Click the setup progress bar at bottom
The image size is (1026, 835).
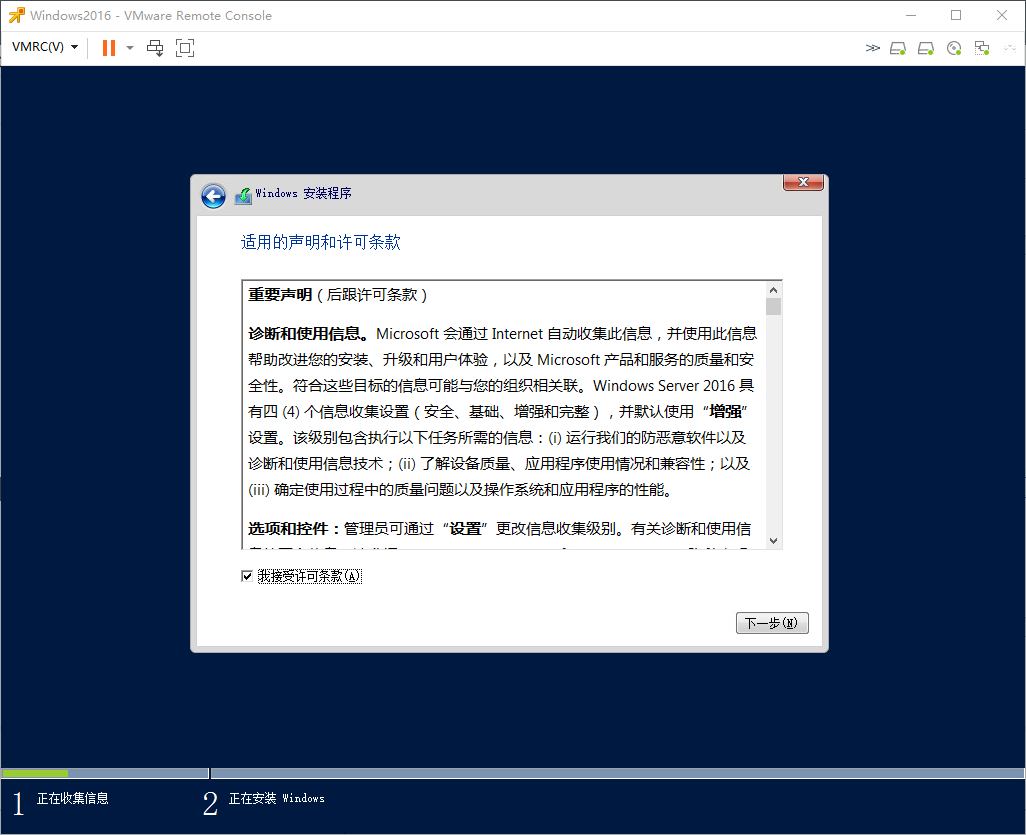tap(512, 773)
